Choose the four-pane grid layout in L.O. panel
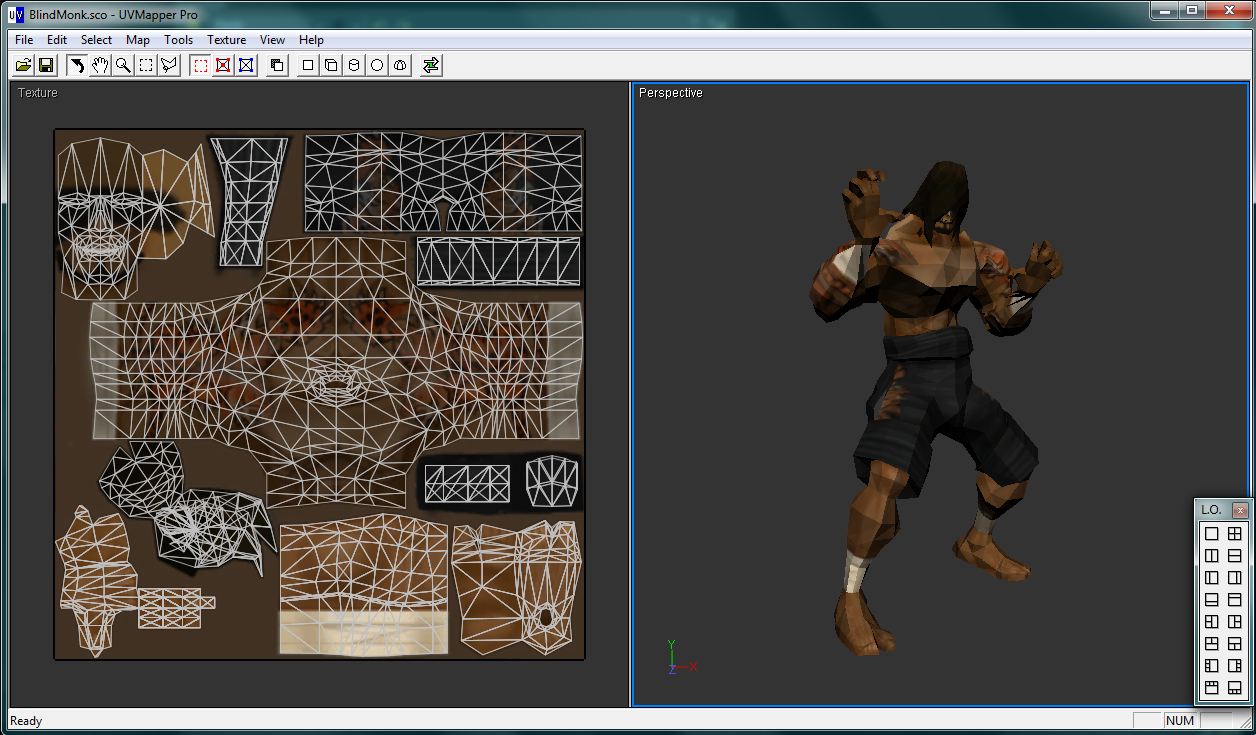Screen dimensions: 1256x735 tap(1235, 534)
